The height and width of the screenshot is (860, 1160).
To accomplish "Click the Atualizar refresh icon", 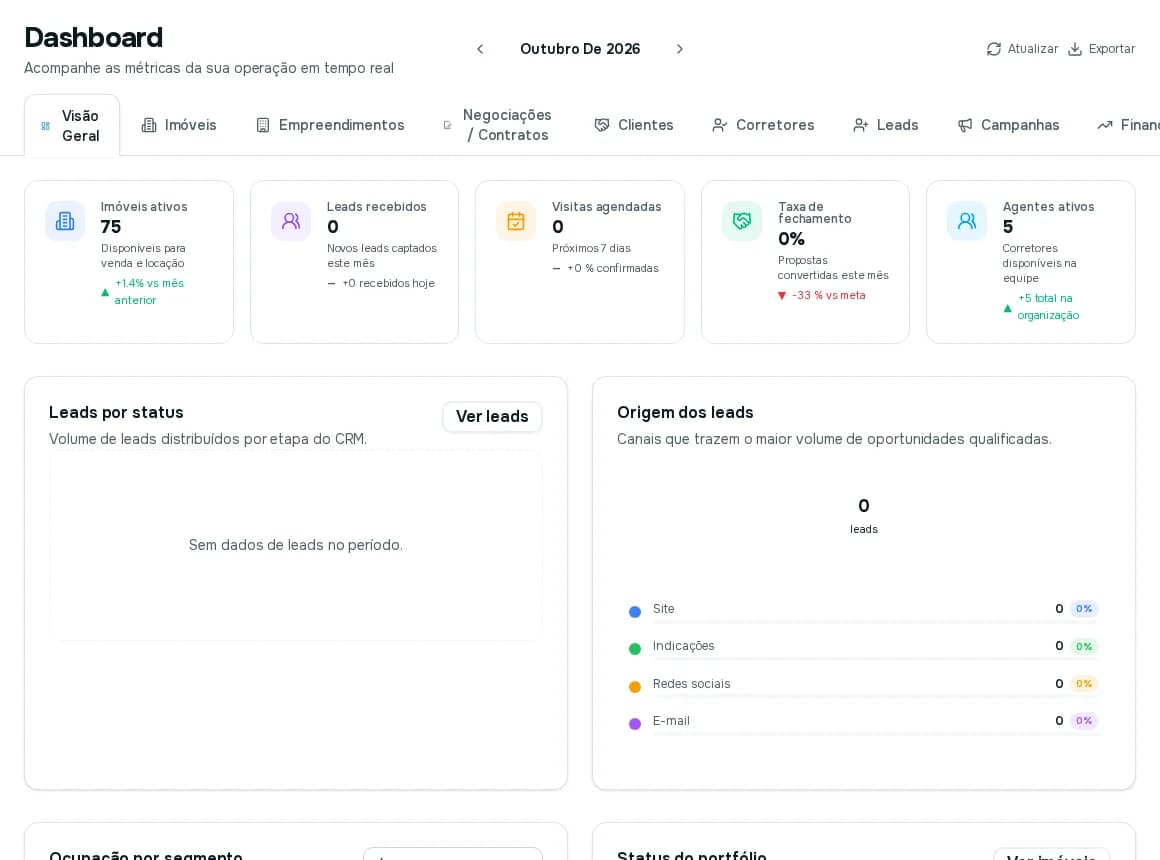I will point(994,49).
